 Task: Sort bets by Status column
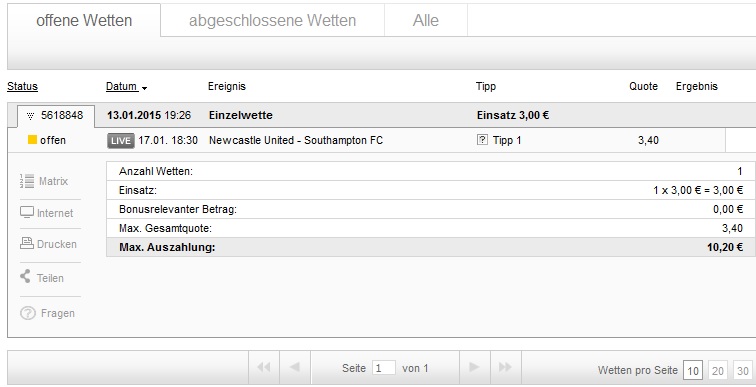coord(22,86)
